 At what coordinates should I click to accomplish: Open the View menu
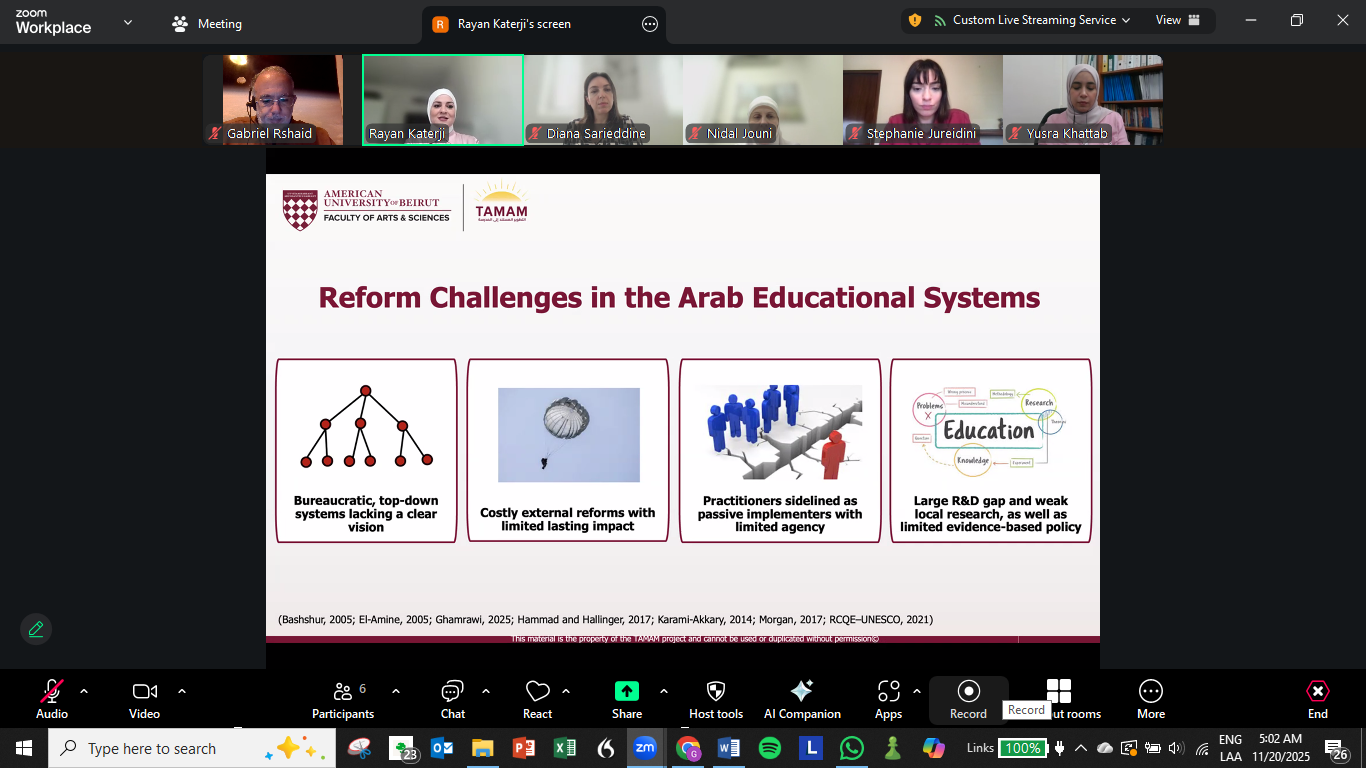(1175, 20)
